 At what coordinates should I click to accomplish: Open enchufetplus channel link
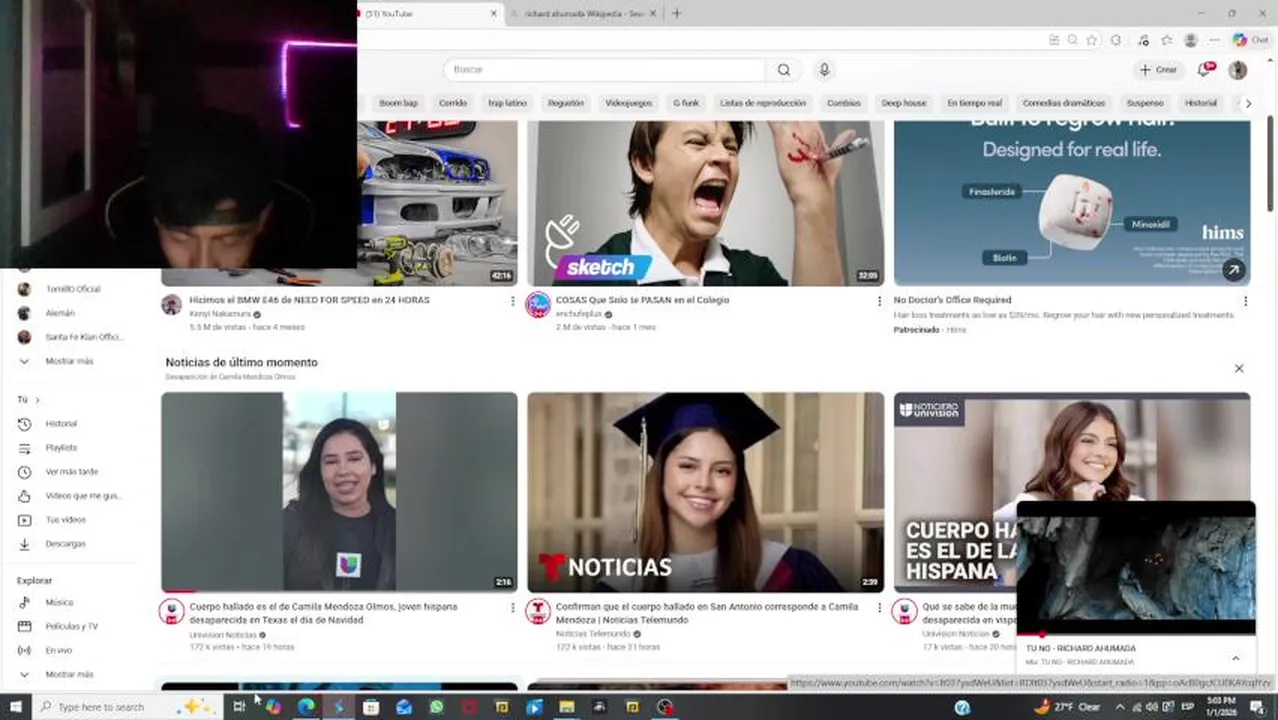click(579, 314)
